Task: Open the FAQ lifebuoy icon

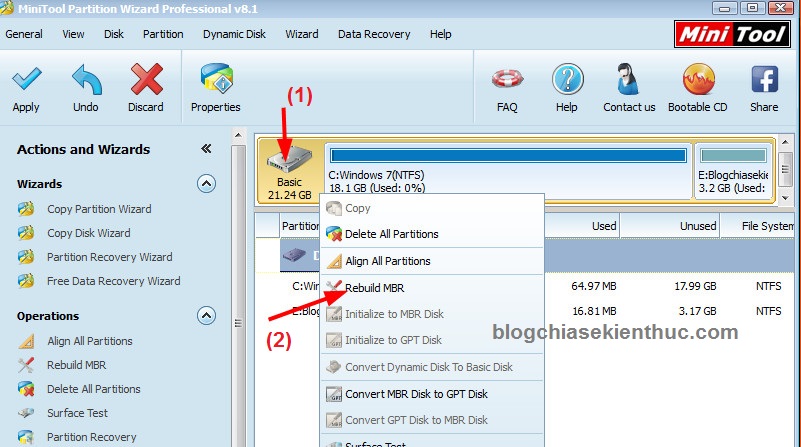Action: click(507, 79)
